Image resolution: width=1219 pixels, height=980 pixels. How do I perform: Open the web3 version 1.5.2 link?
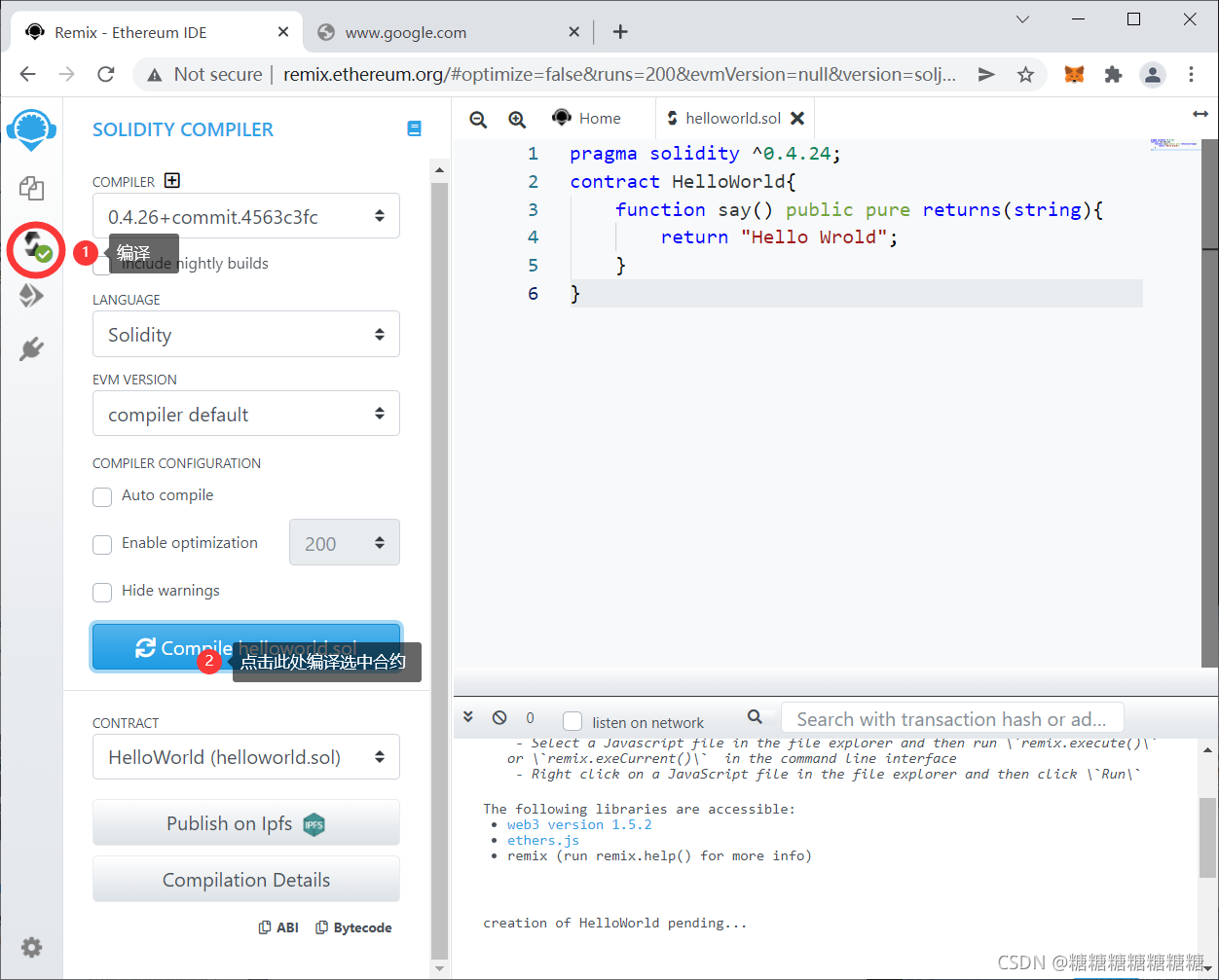579,824
